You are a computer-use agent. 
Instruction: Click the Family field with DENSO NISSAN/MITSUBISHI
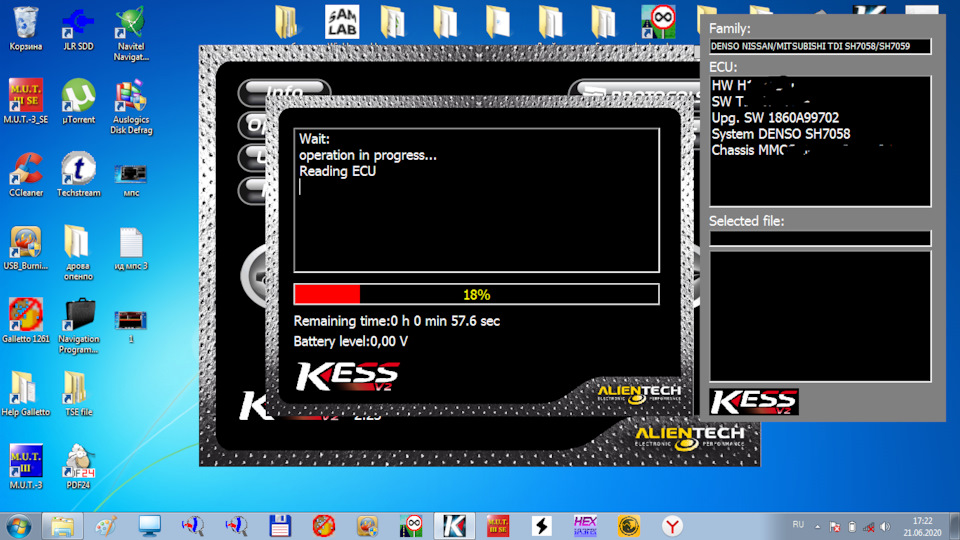(820, 46)
